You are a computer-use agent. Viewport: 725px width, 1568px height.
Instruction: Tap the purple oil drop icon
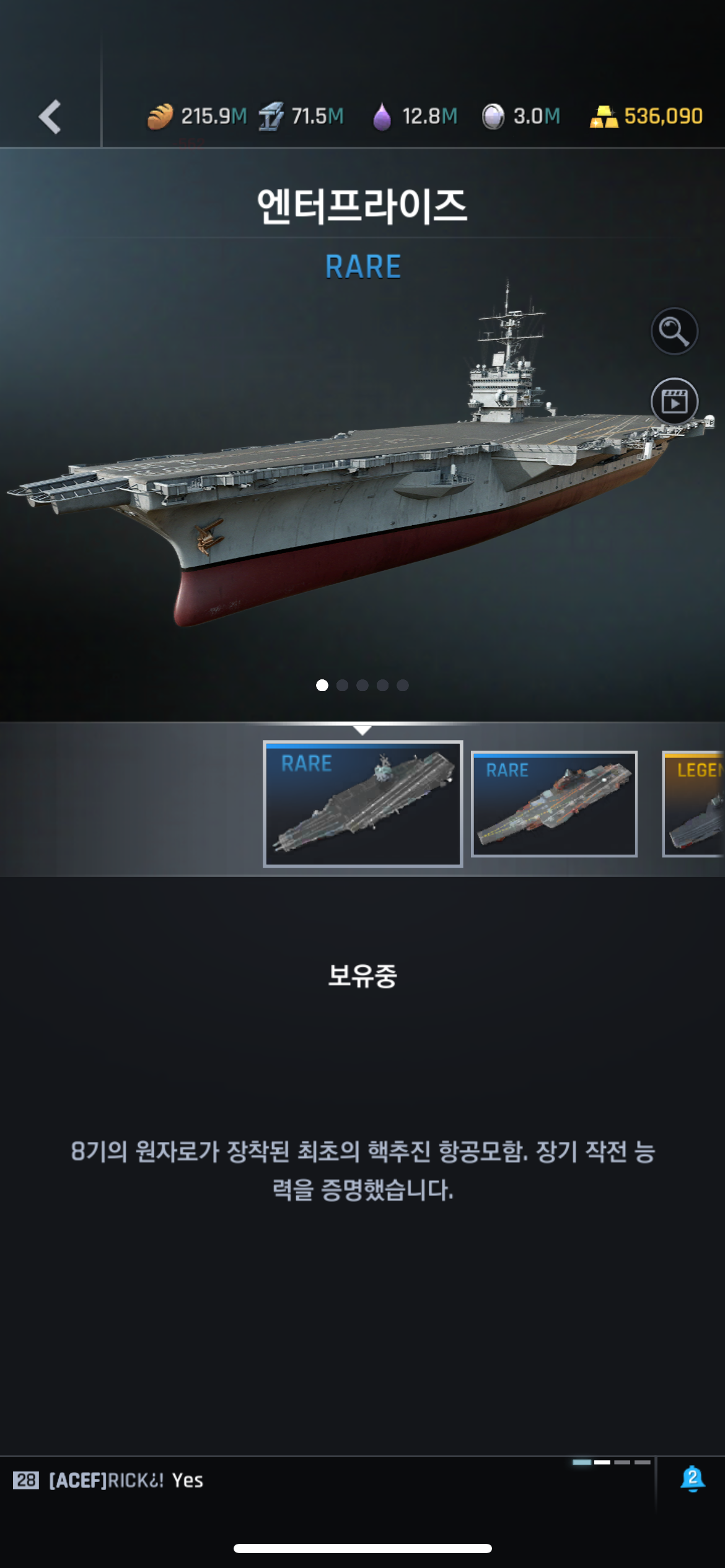[x=382, y=116]
